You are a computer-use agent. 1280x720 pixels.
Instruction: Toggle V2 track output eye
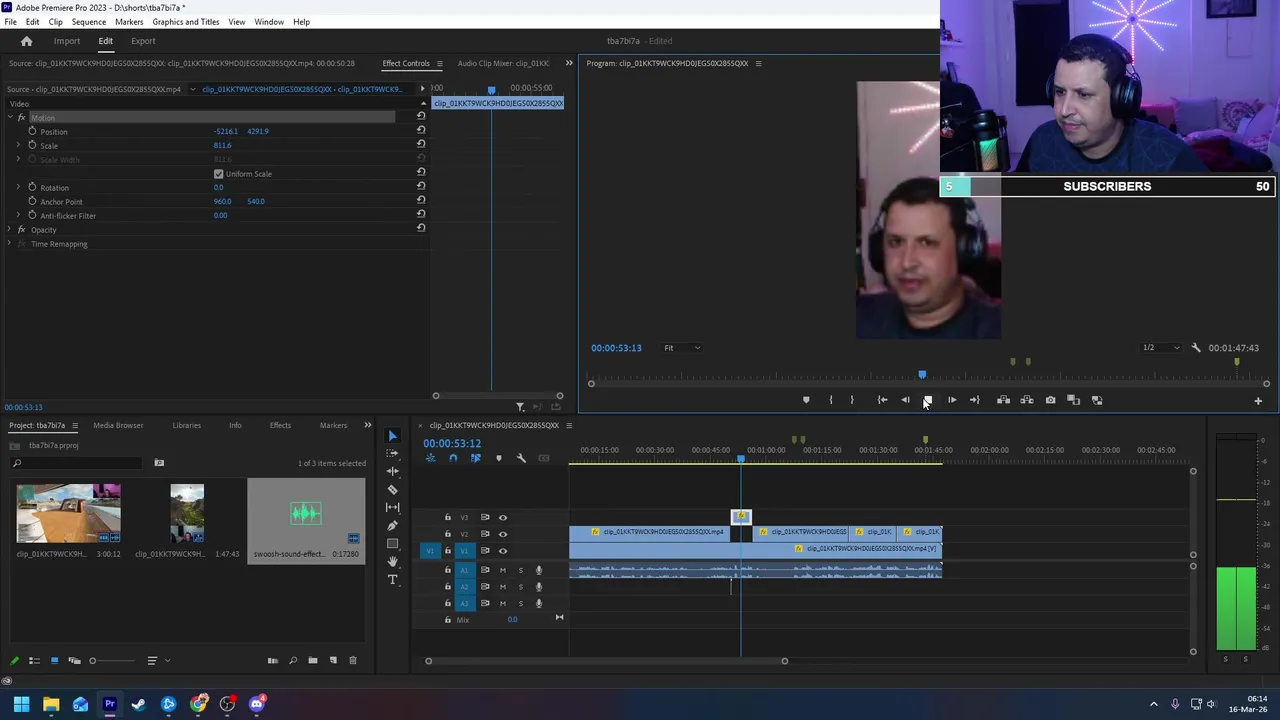click(x=503, y=534)
